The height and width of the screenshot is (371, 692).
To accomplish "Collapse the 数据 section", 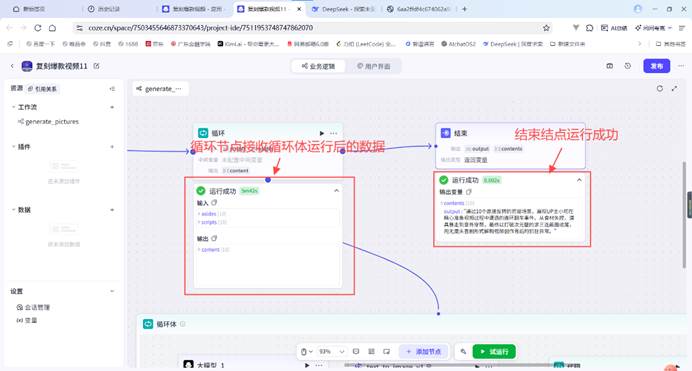I will tap(13, 210).
